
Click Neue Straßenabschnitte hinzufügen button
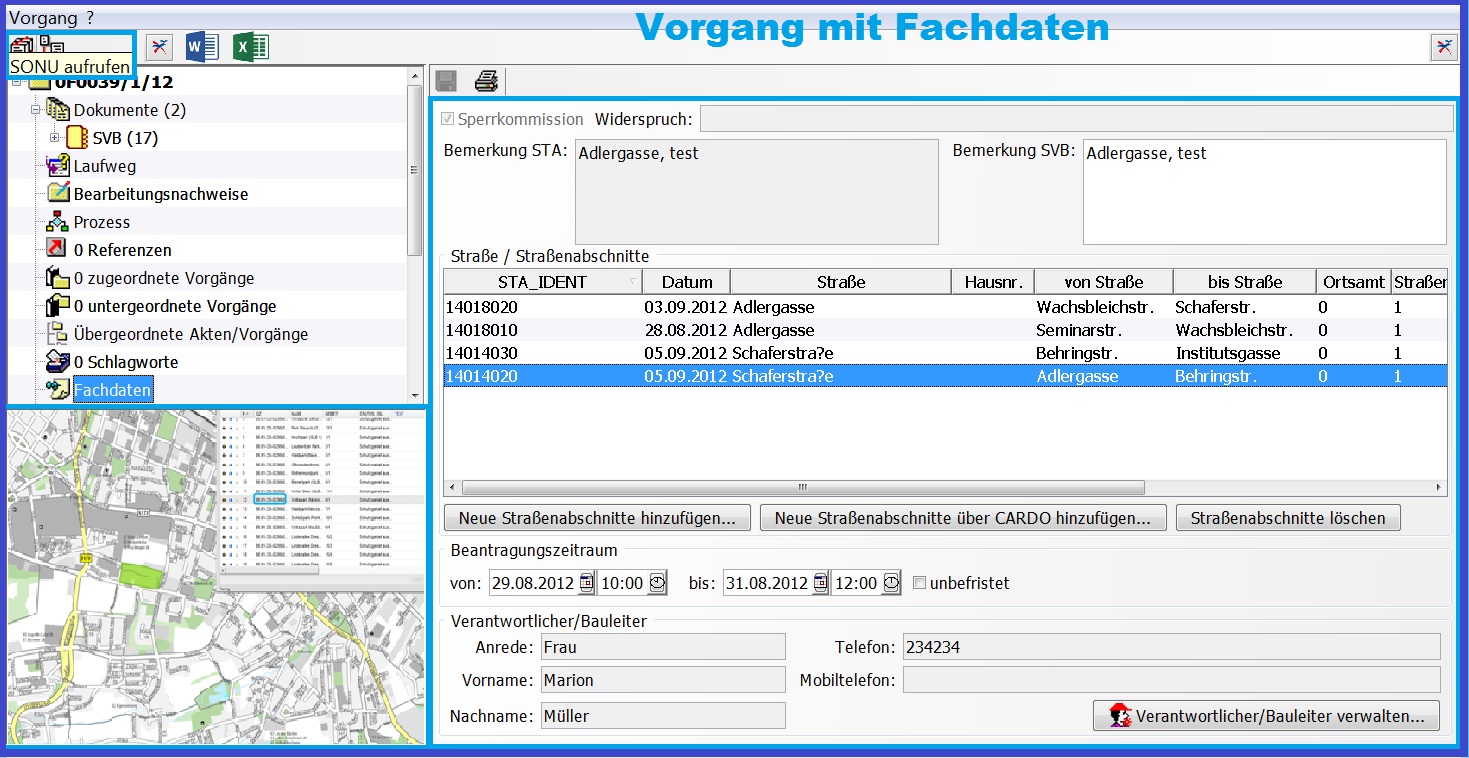[597, 518]
